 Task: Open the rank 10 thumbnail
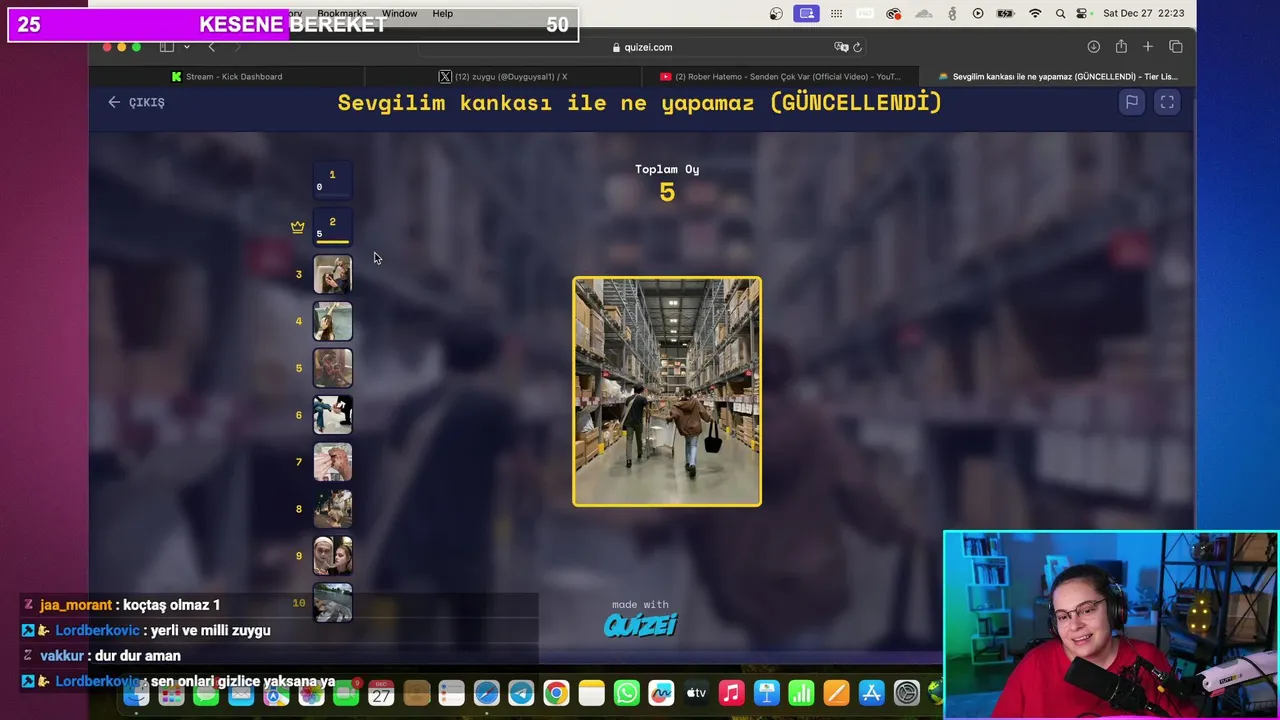[333, 603]
